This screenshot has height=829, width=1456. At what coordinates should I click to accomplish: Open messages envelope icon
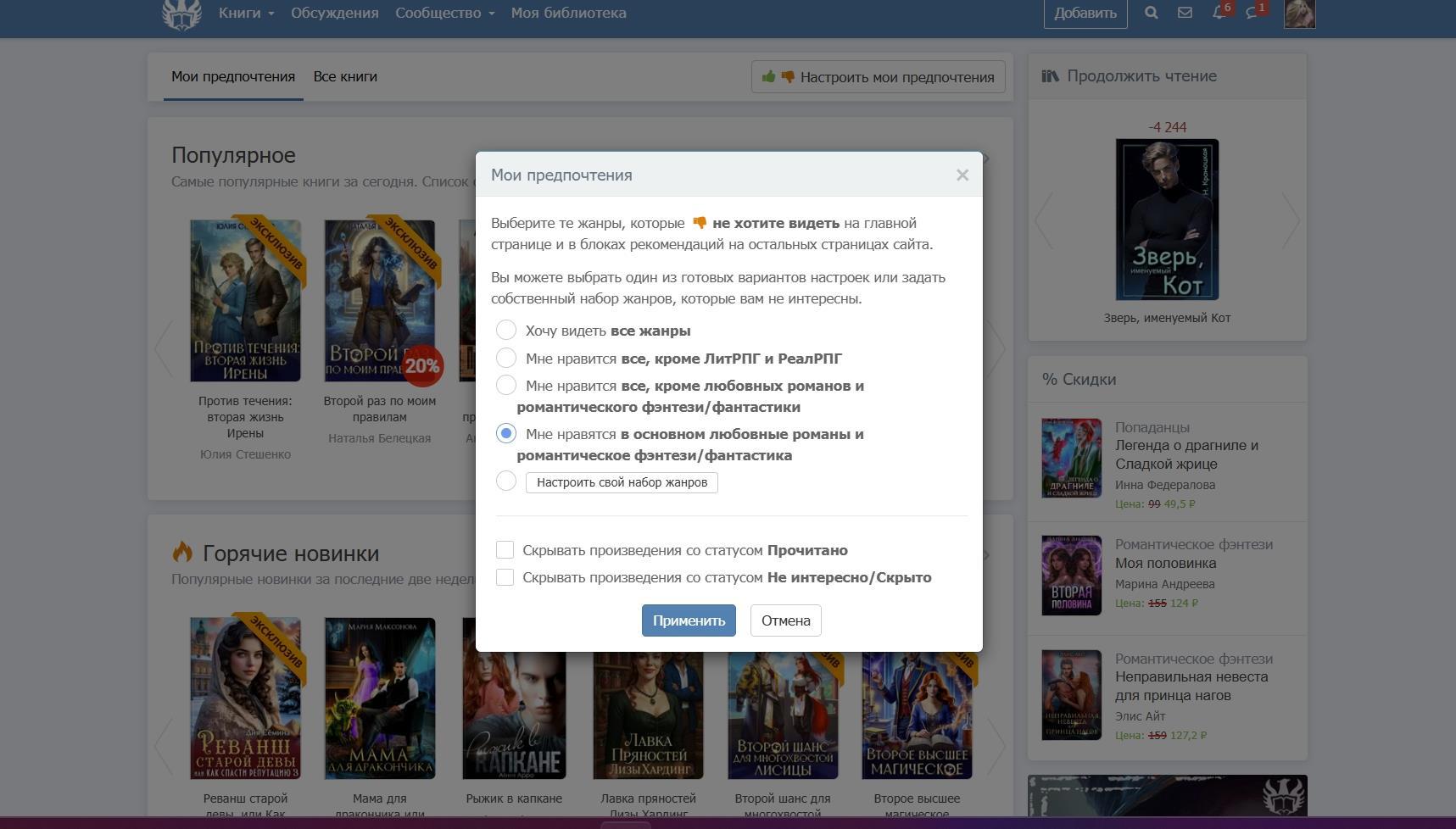click(1185, 13)
